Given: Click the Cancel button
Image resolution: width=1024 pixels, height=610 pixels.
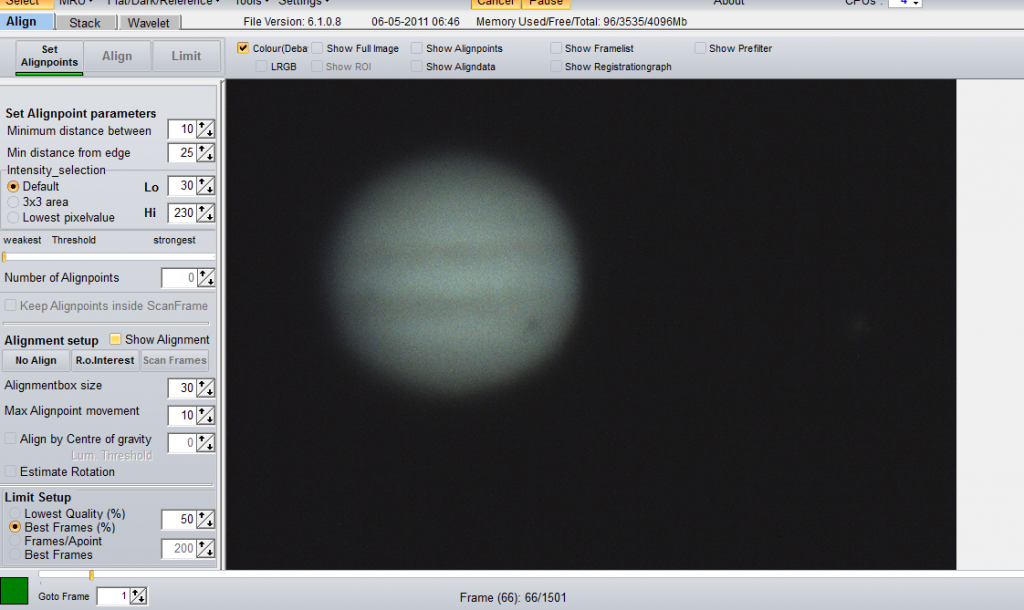Looking at the screenshot, I should [x=495, y=3].
